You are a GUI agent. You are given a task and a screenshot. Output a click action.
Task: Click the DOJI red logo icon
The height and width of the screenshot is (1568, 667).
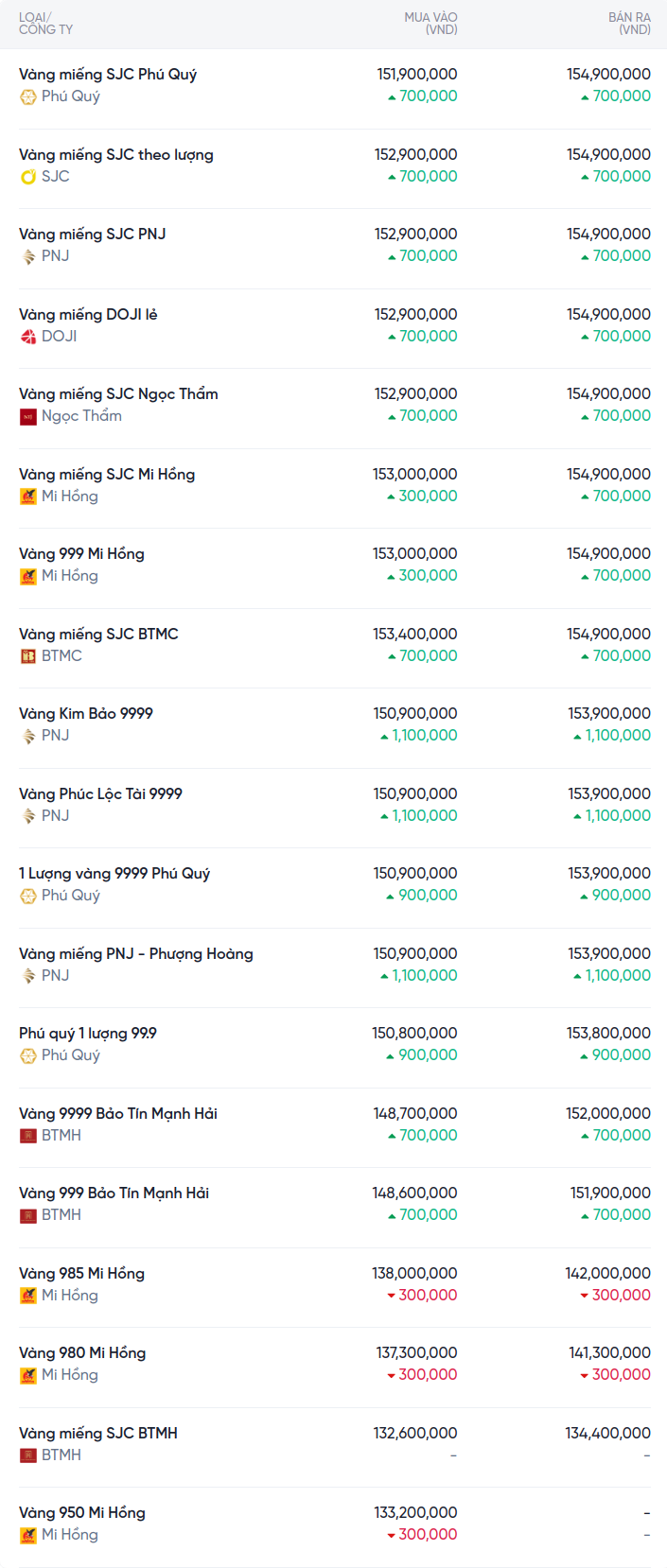pyautogui.click(x=28, y=337)
